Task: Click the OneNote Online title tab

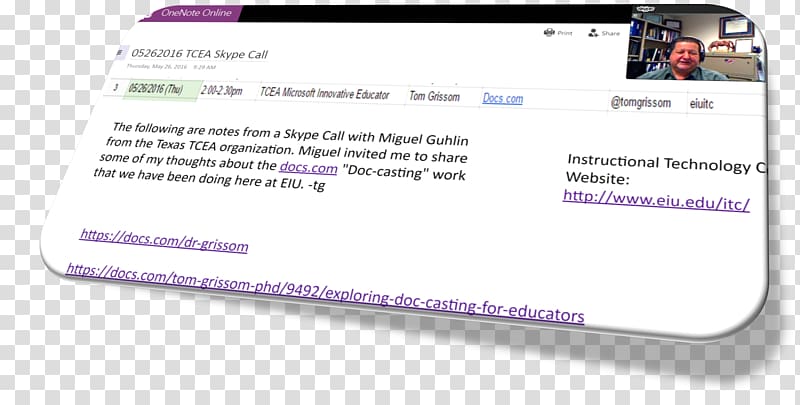Action: pyautogui.click(x=191, y=13)
